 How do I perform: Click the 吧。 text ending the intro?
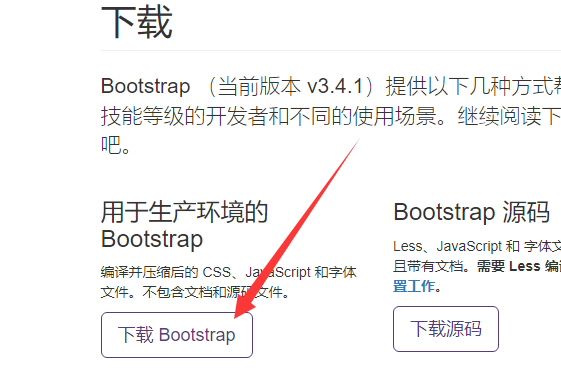click(116, 145)
